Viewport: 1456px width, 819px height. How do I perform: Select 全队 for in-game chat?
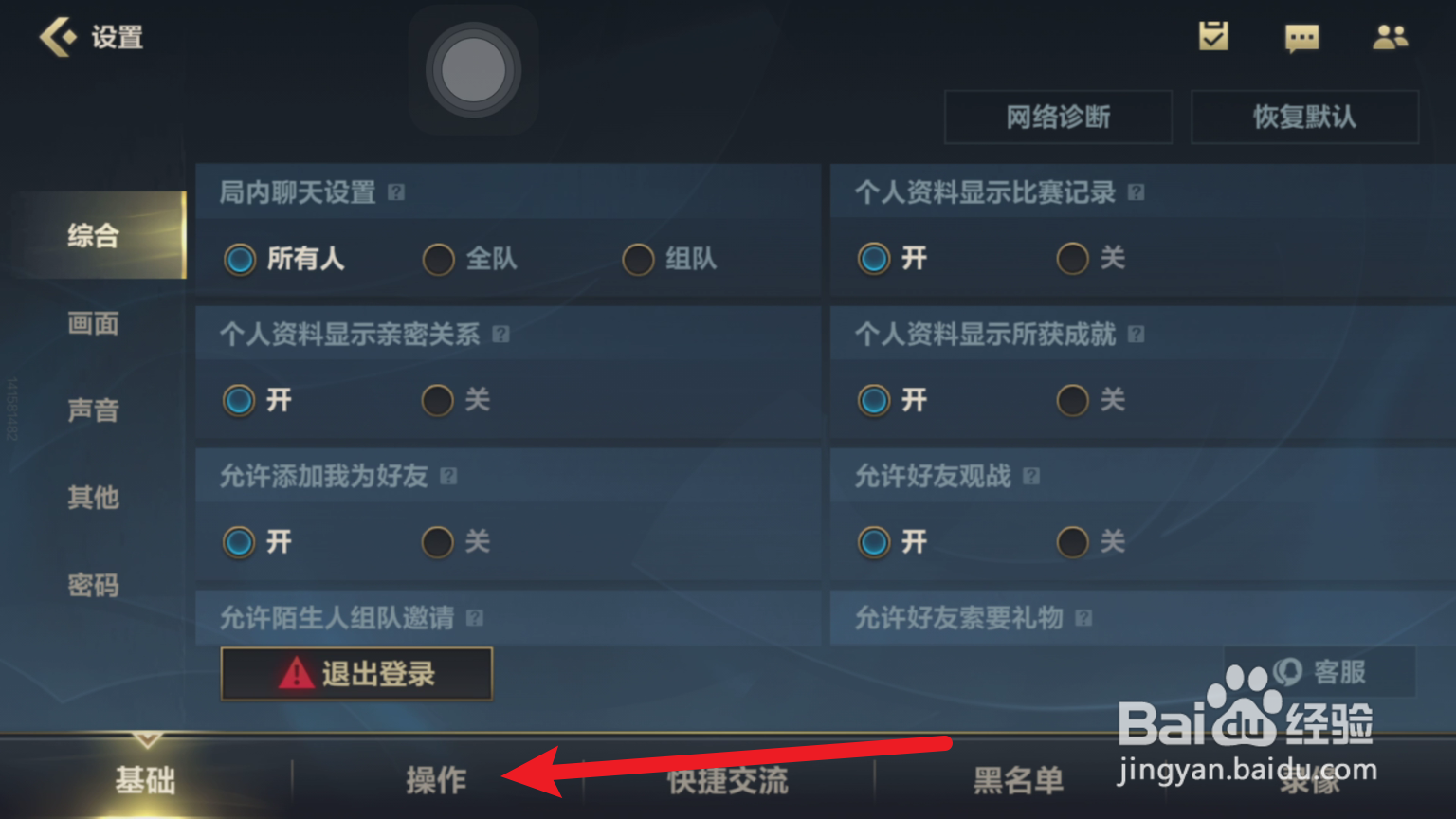coord(470,259)
